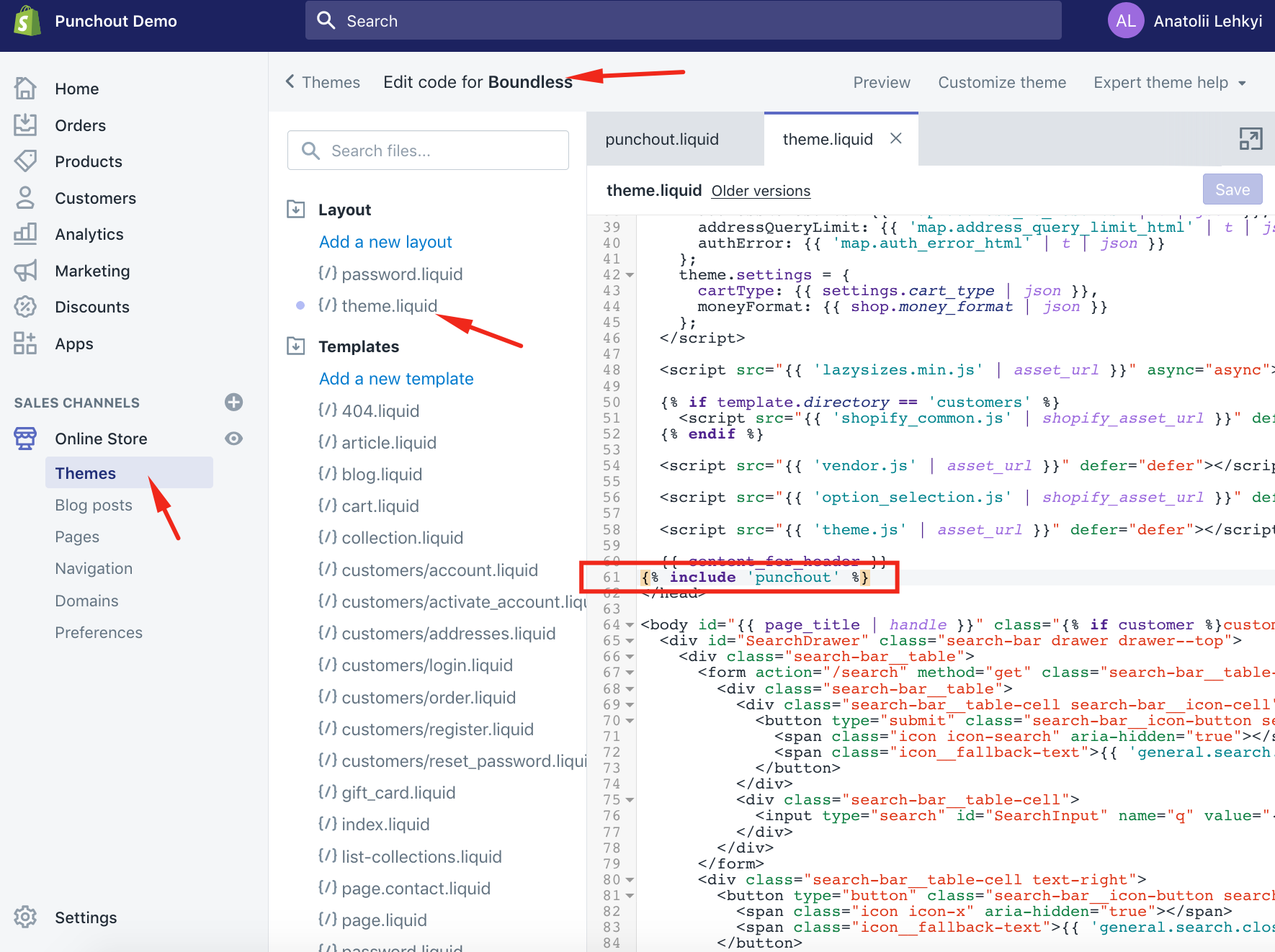Click Add a new layout link
This screenshot has height=952, width=1275.
385,242
